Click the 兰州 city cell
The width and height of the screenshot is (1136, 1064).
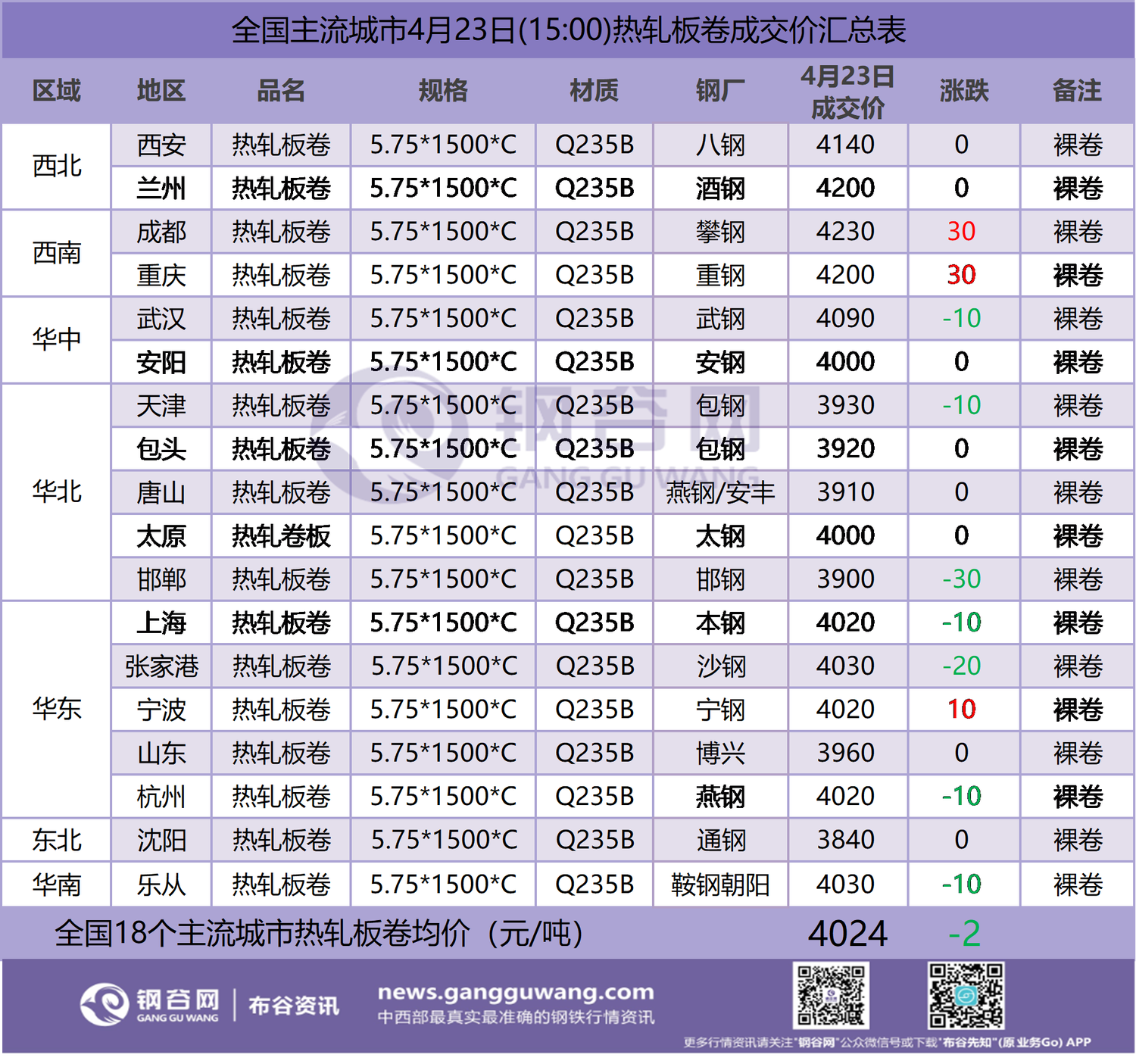point(161,189)
